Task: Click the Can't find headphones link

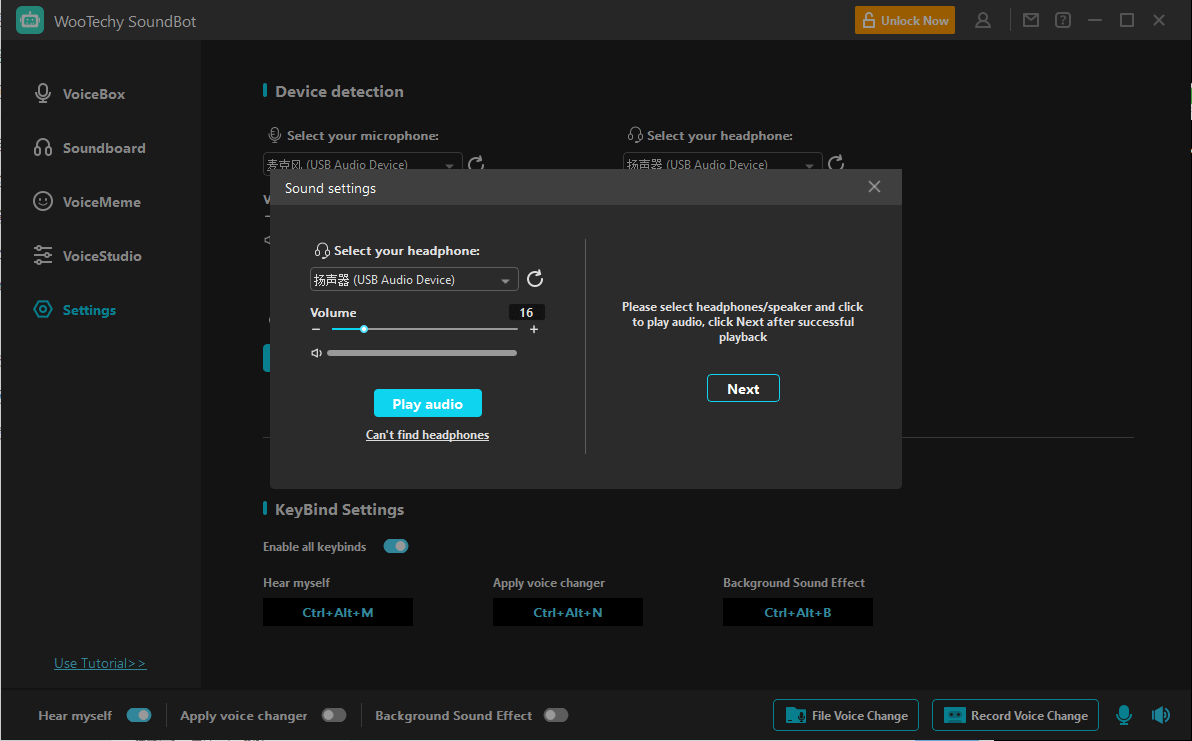Action: pyautogui.click(x=427, y=435)
